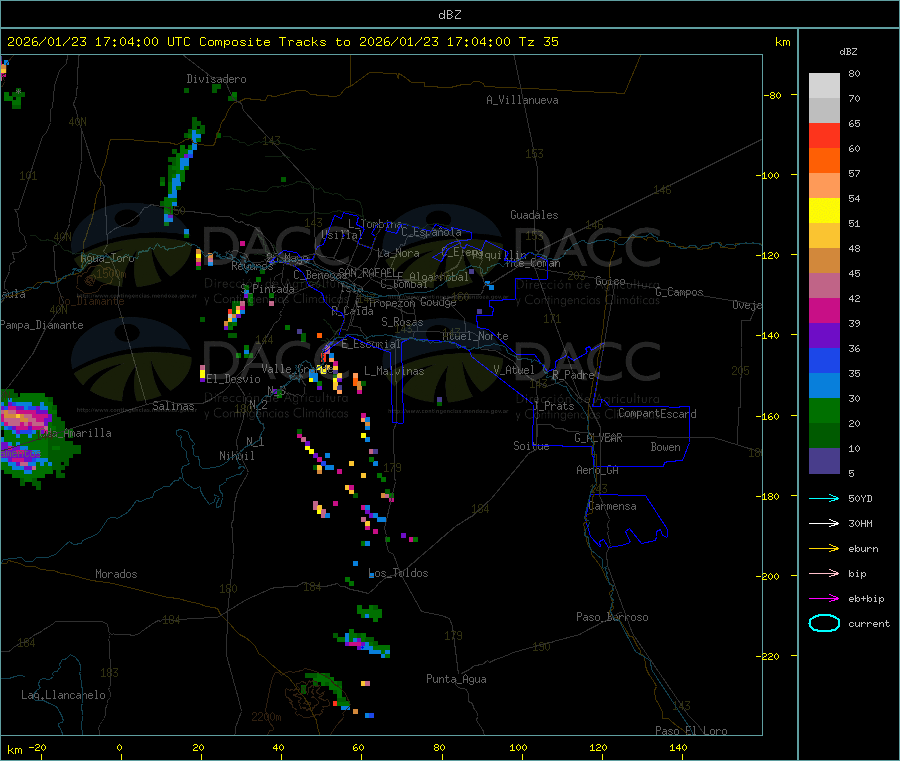Click the Nihuil place label
Screen dimensions: 900x761
click(237, 456)
